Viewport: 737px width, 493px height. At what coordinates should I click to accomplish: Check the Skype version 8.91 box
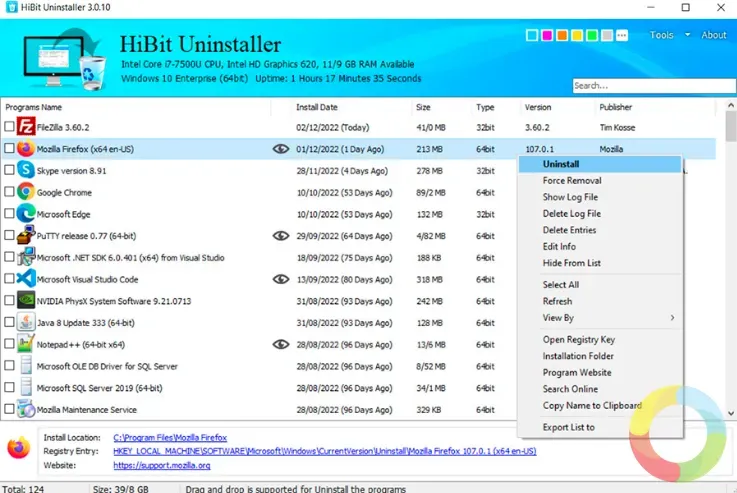coord(9,170)
